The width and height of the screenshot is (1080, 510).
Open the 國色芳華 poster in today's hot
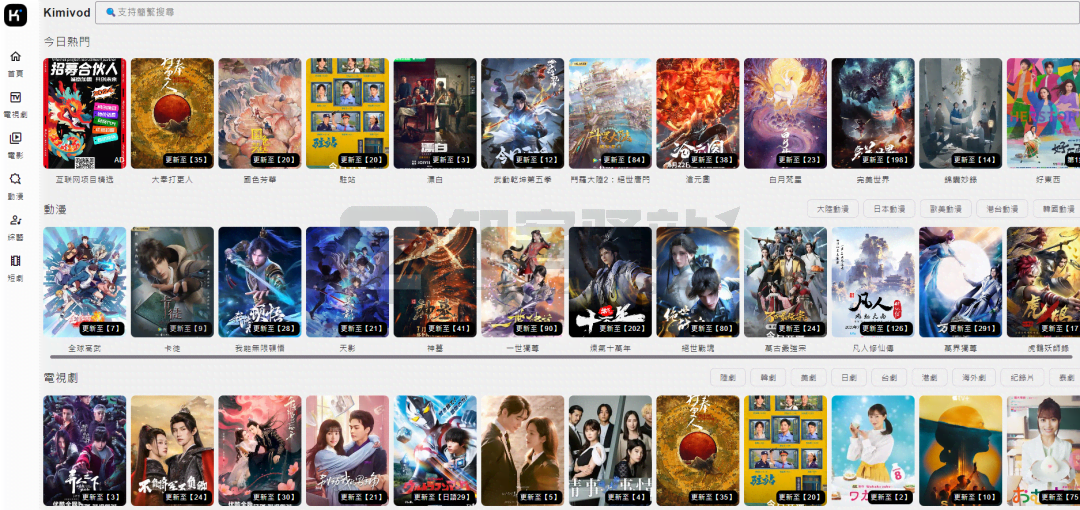click(x=259, y=112)
